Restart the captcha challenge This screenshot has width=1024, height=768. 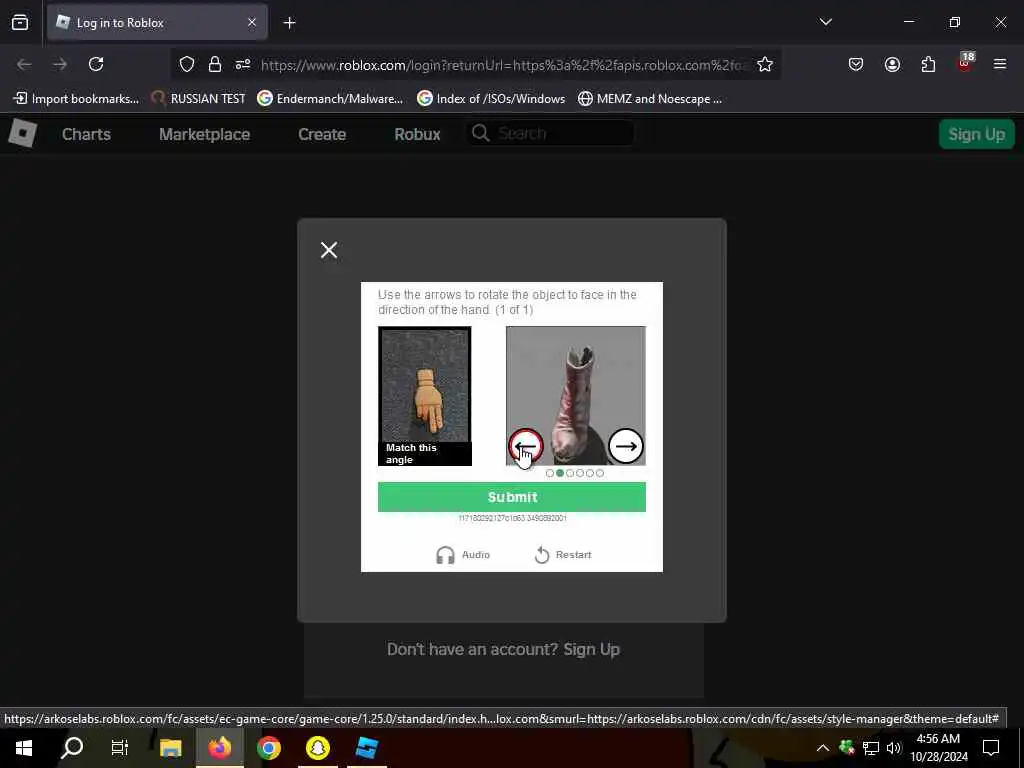point(563,554)
